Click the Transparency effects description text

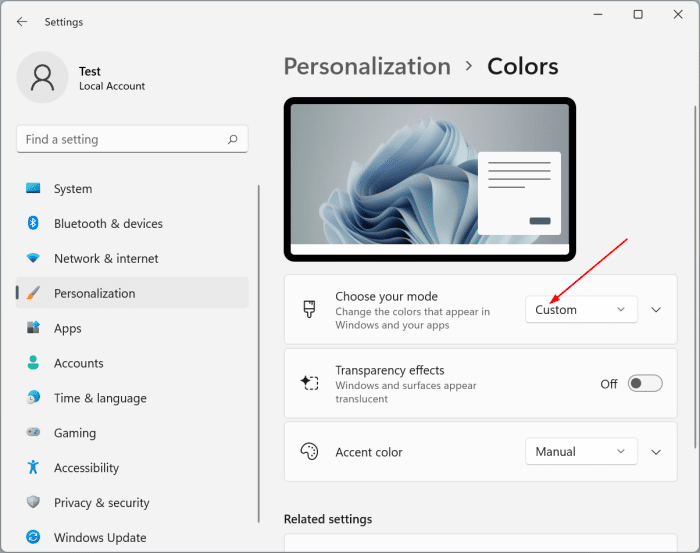[x=406, y=392]
